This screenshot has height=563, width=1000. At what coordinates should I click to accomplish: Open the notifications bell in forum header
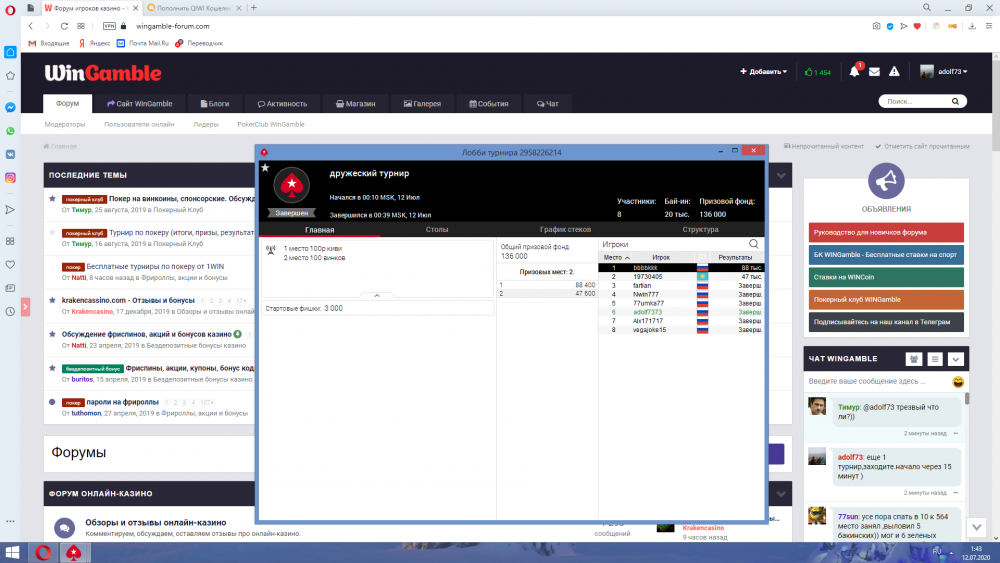[x=854, y=72]
